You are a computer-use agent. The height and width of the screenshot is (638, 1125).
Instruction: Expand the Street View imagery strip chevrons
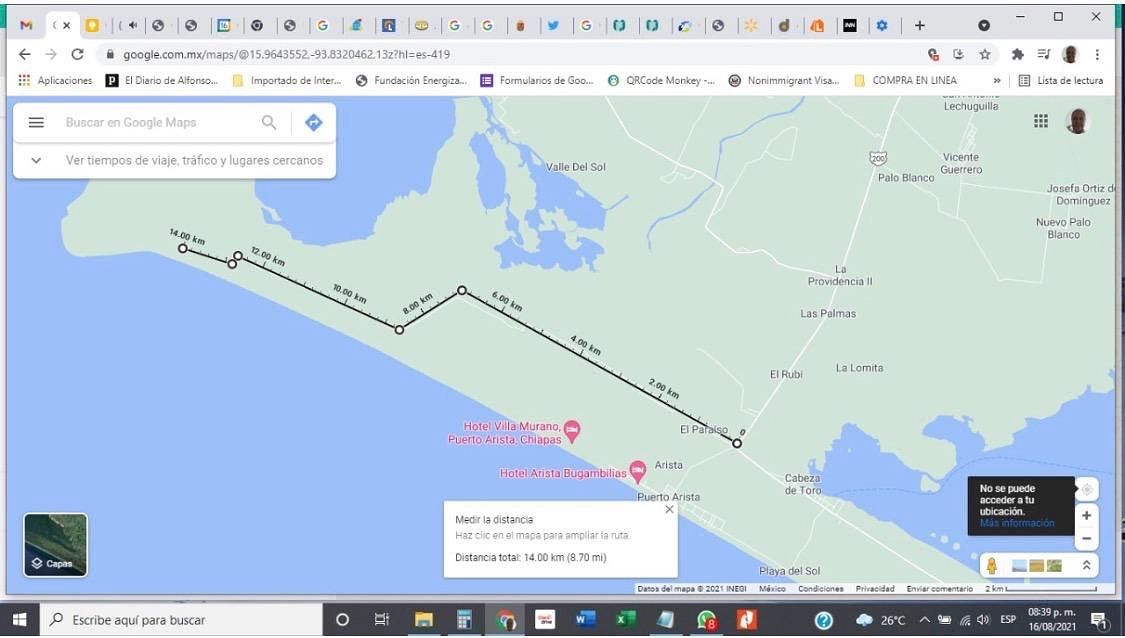[1086, 566]
